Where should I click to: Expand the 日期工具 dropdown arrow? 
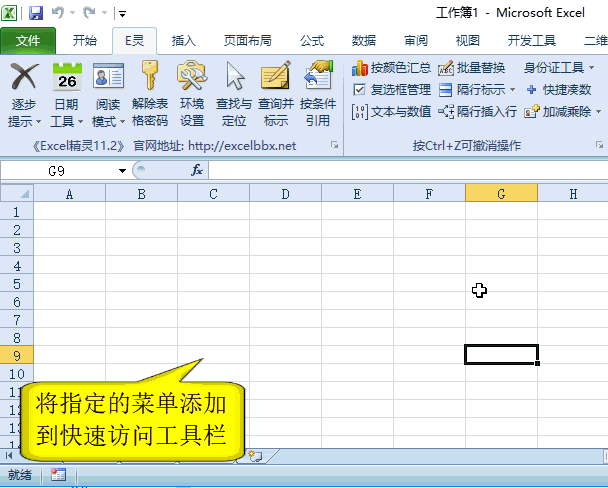[x=80, y=122]
